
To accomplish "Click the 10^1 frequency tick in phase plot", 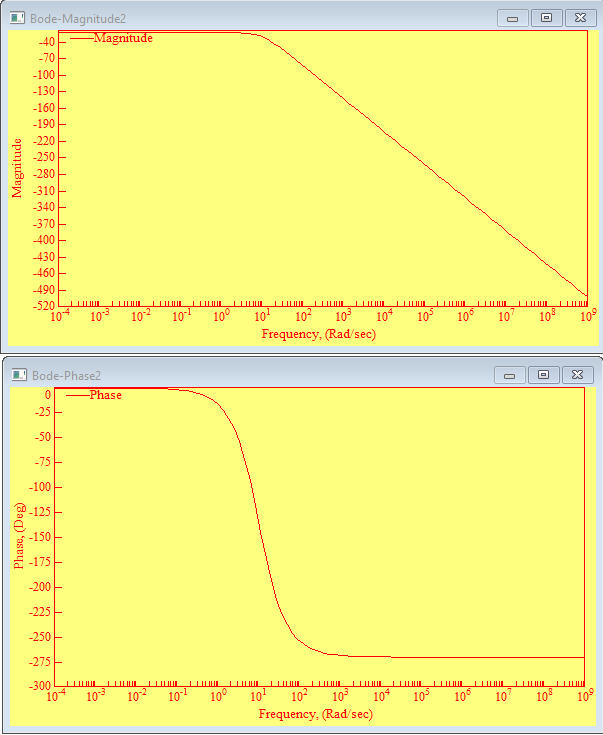I will tap(259, 695).
